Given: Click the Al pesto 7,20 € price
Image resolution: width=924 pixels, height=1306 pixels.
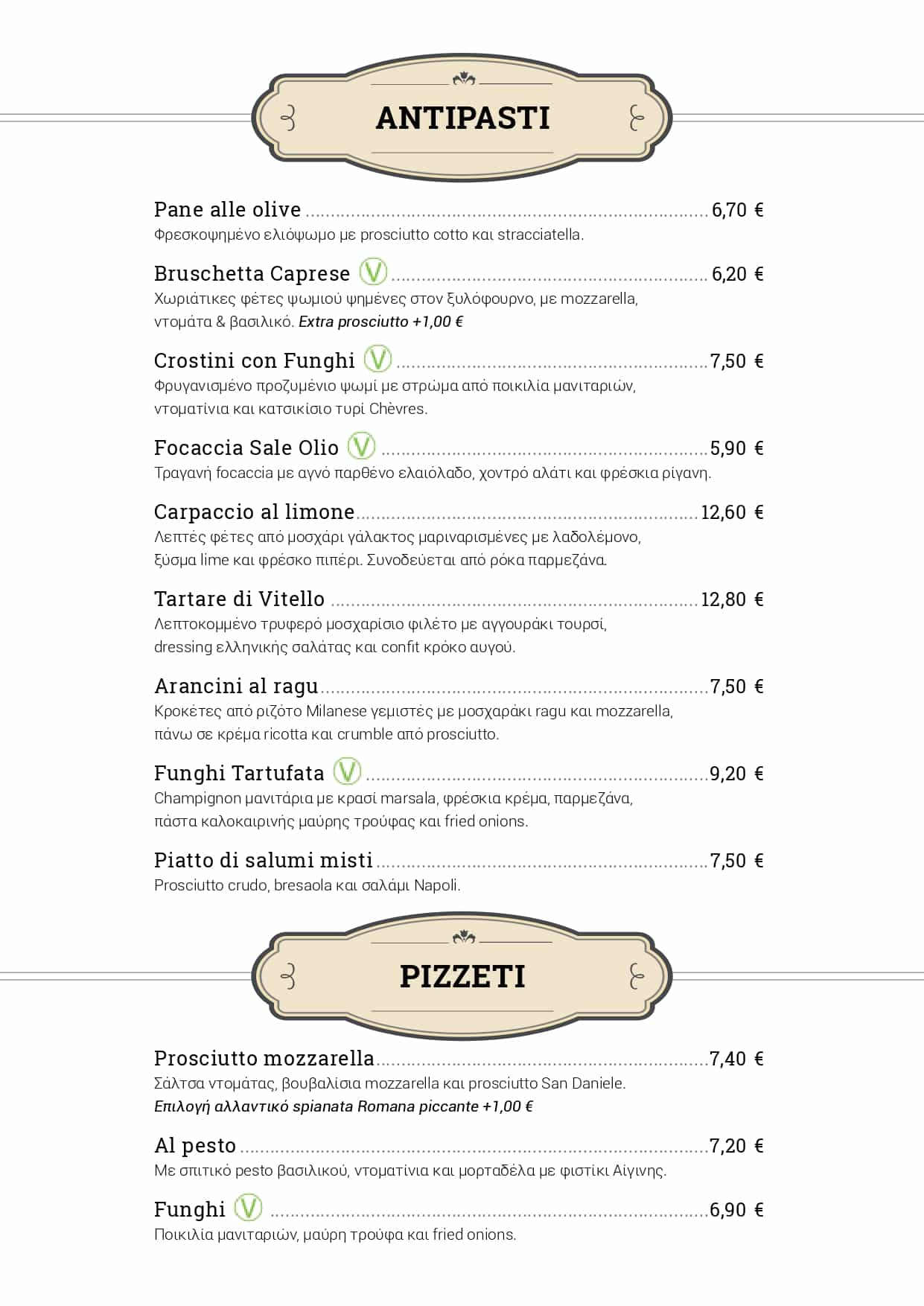Looking at the screenshot, I should pyautogui.click(x=736, y=1146).
